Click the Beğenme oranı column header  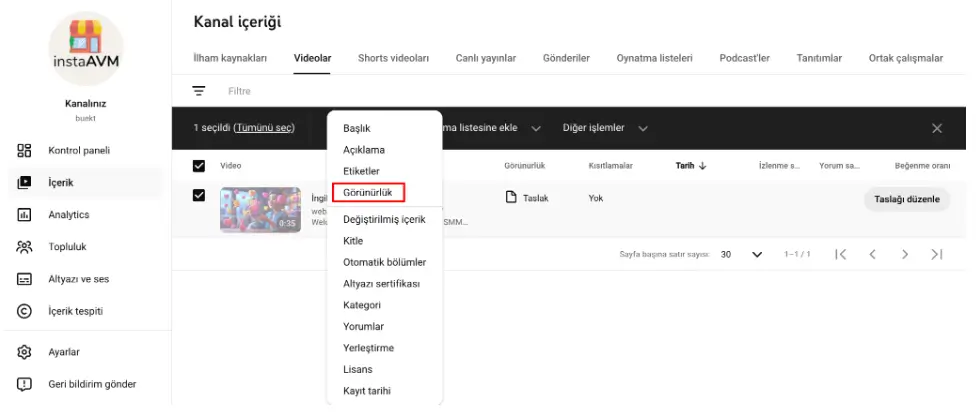[x=922, y=166]
